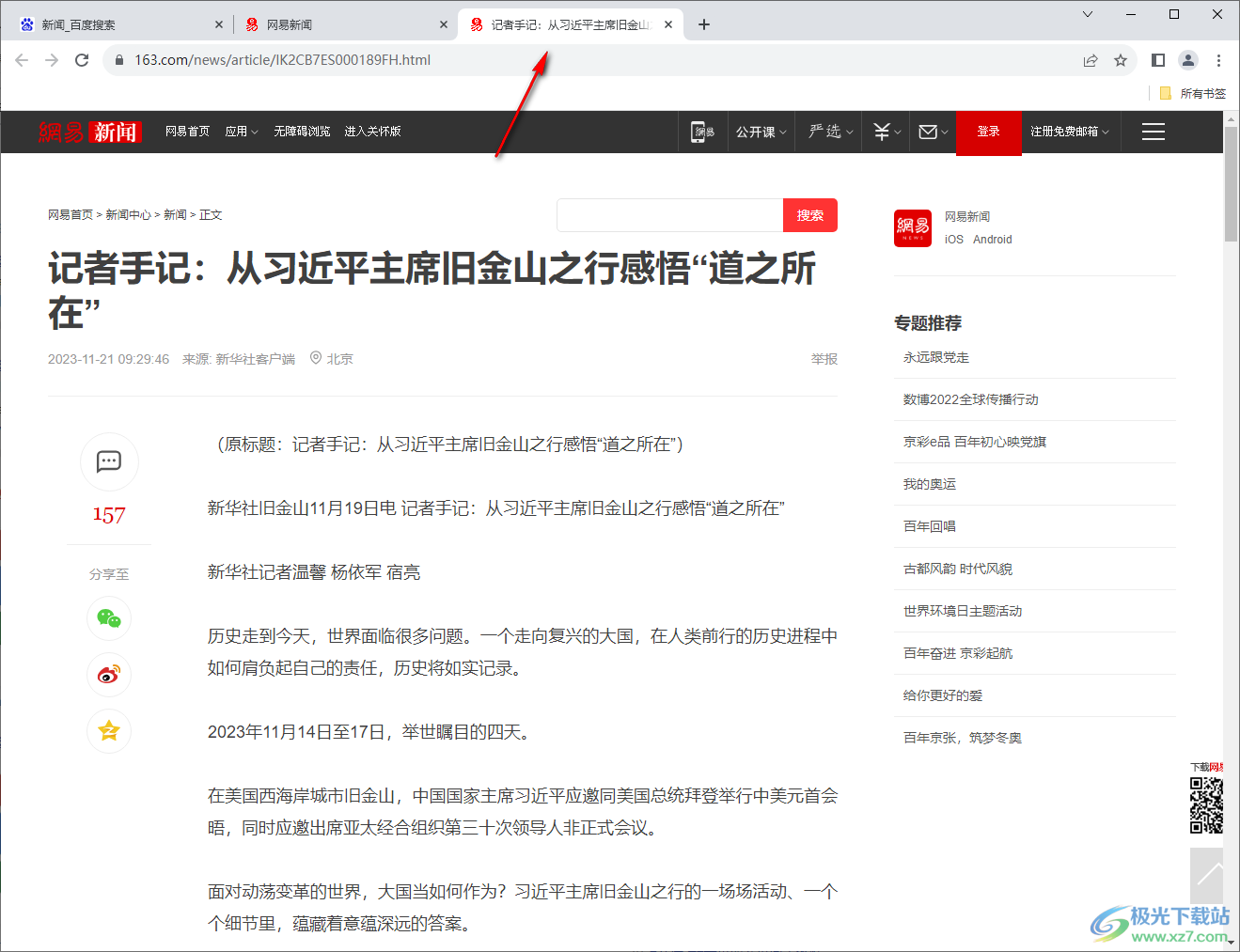Expand the 公开课 dropdown

coord(761,132)
